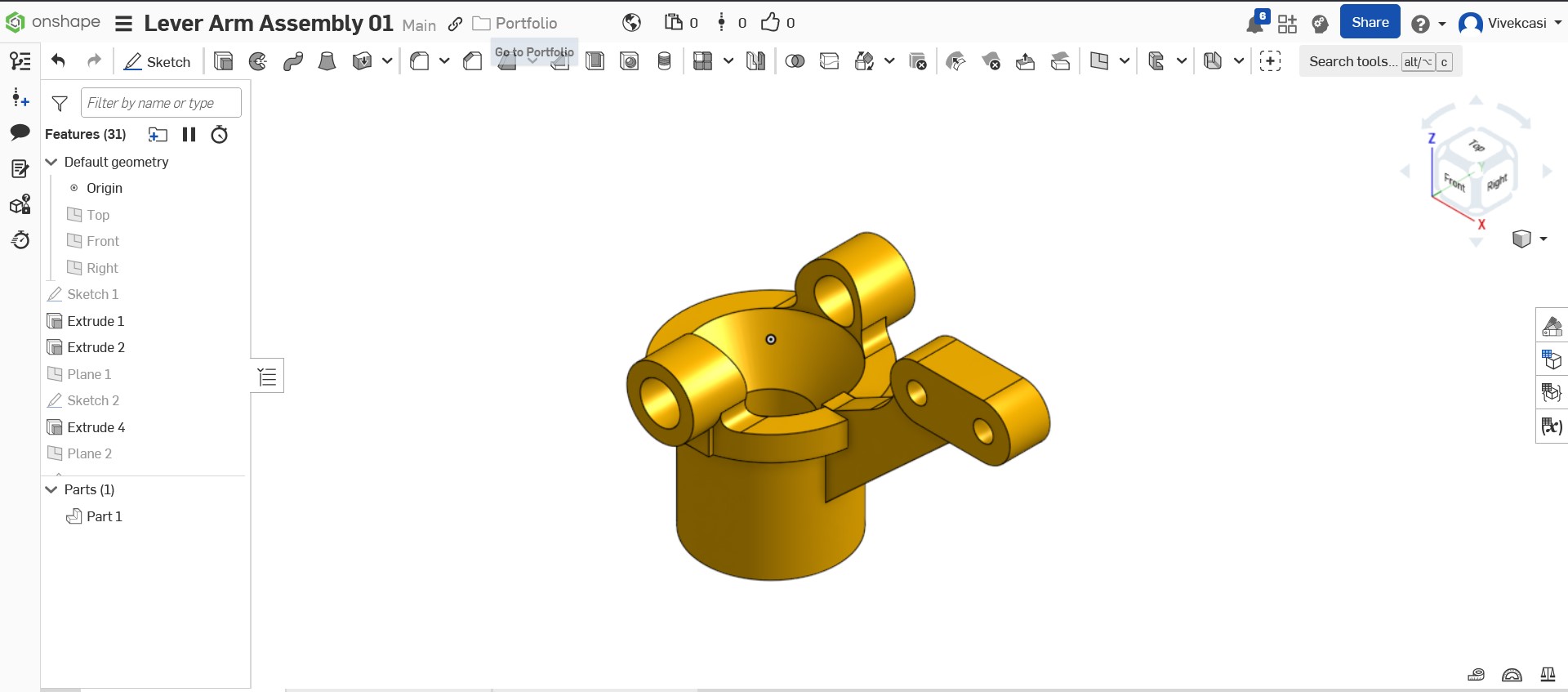Click the Search tools box
Image resolution: width=1568 pixels, height=692 pixels.
point(1380,61)
